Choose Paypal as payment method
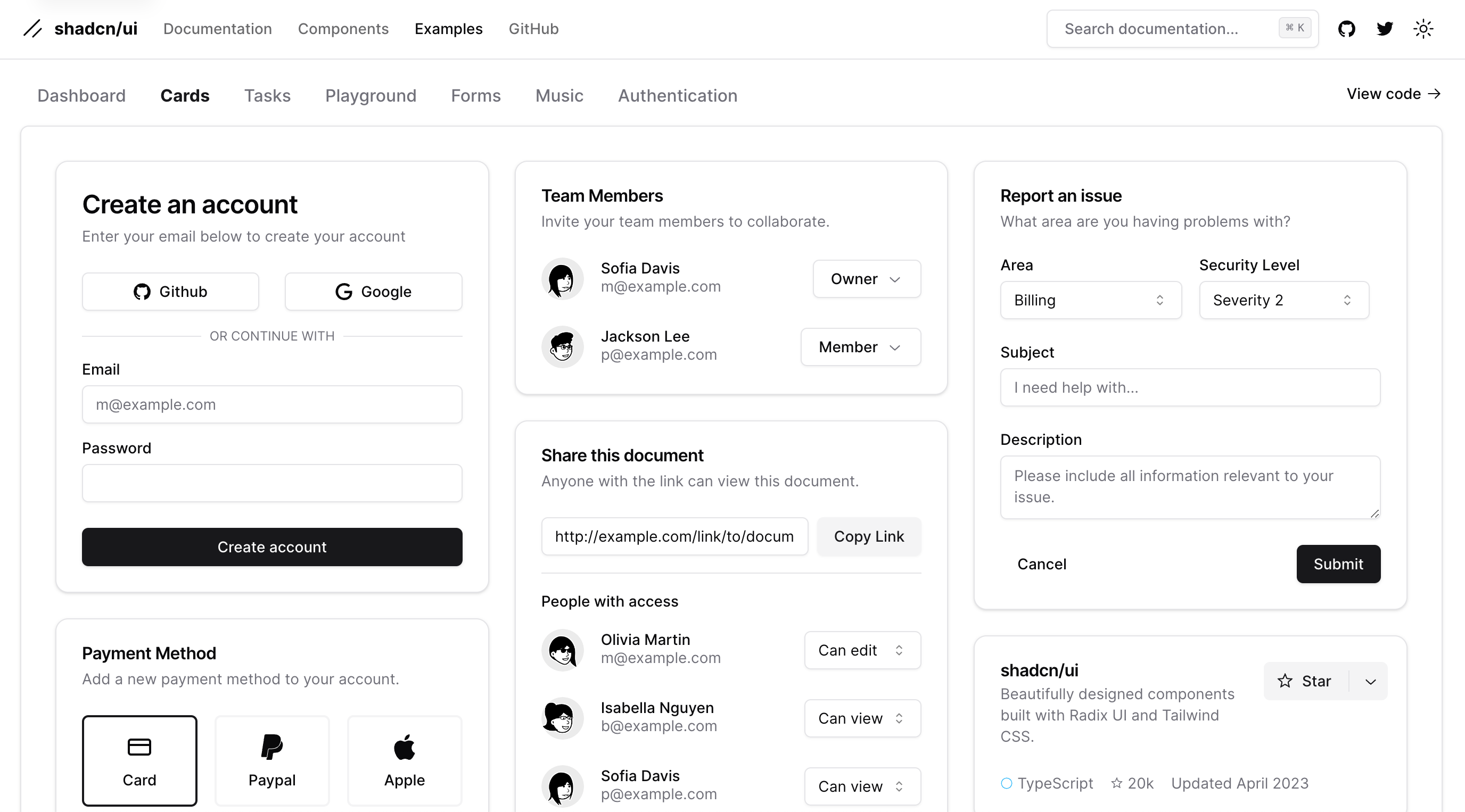 (x=272, y=760)
